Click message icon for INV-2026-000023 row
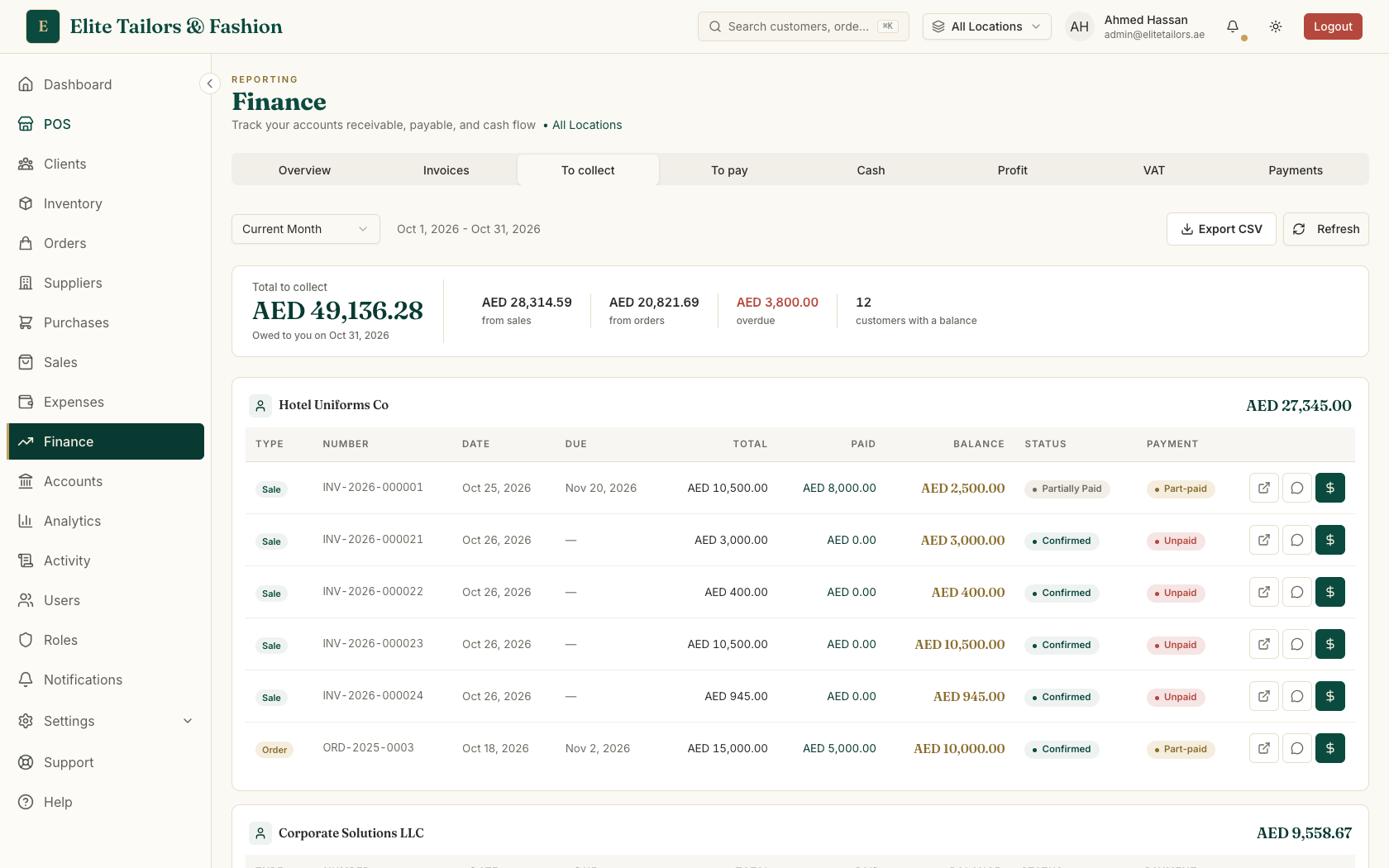 [1297, 644]
